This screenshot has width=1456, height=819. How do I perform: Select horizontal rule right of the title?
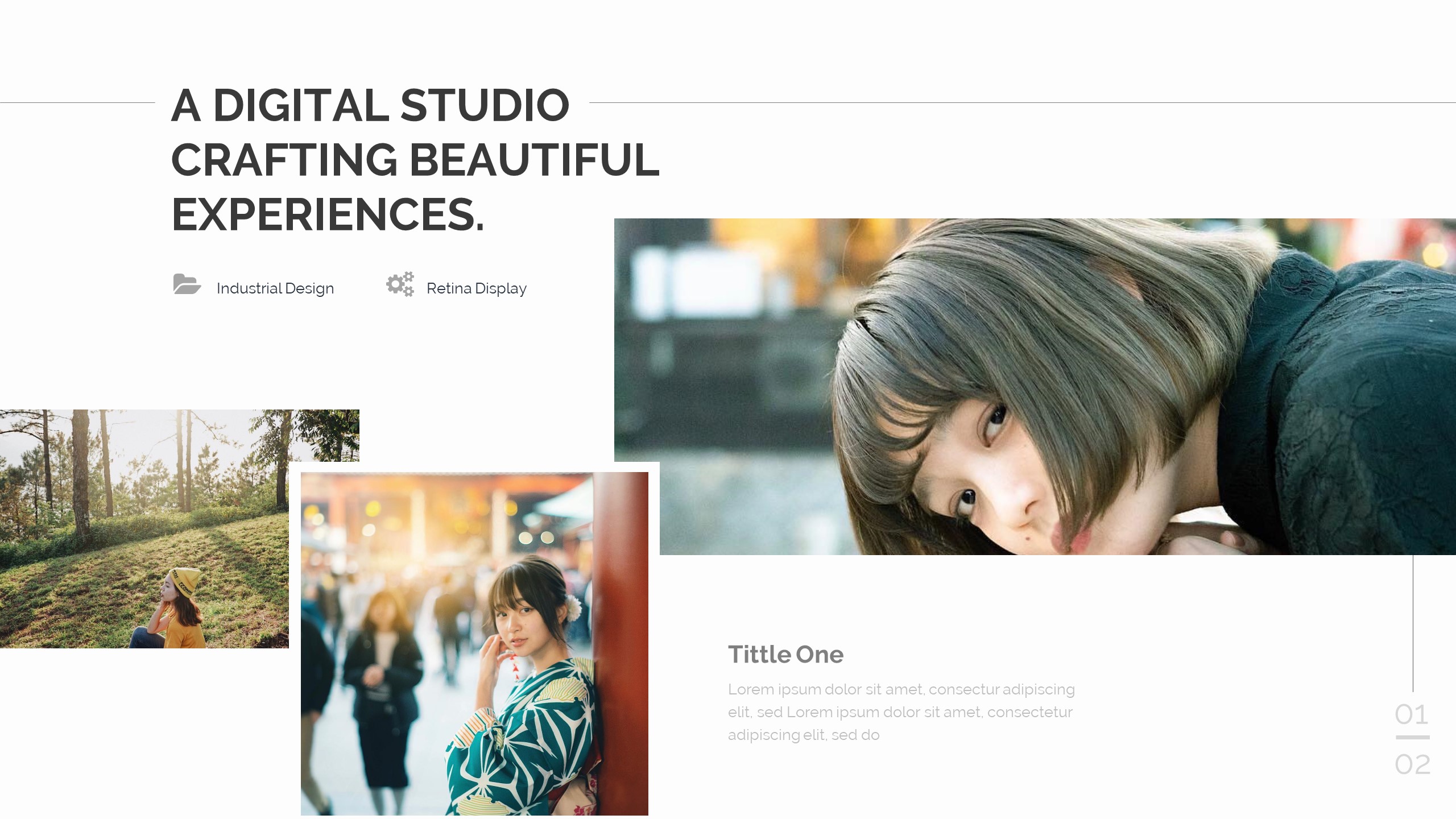[x=1024, y=103]
